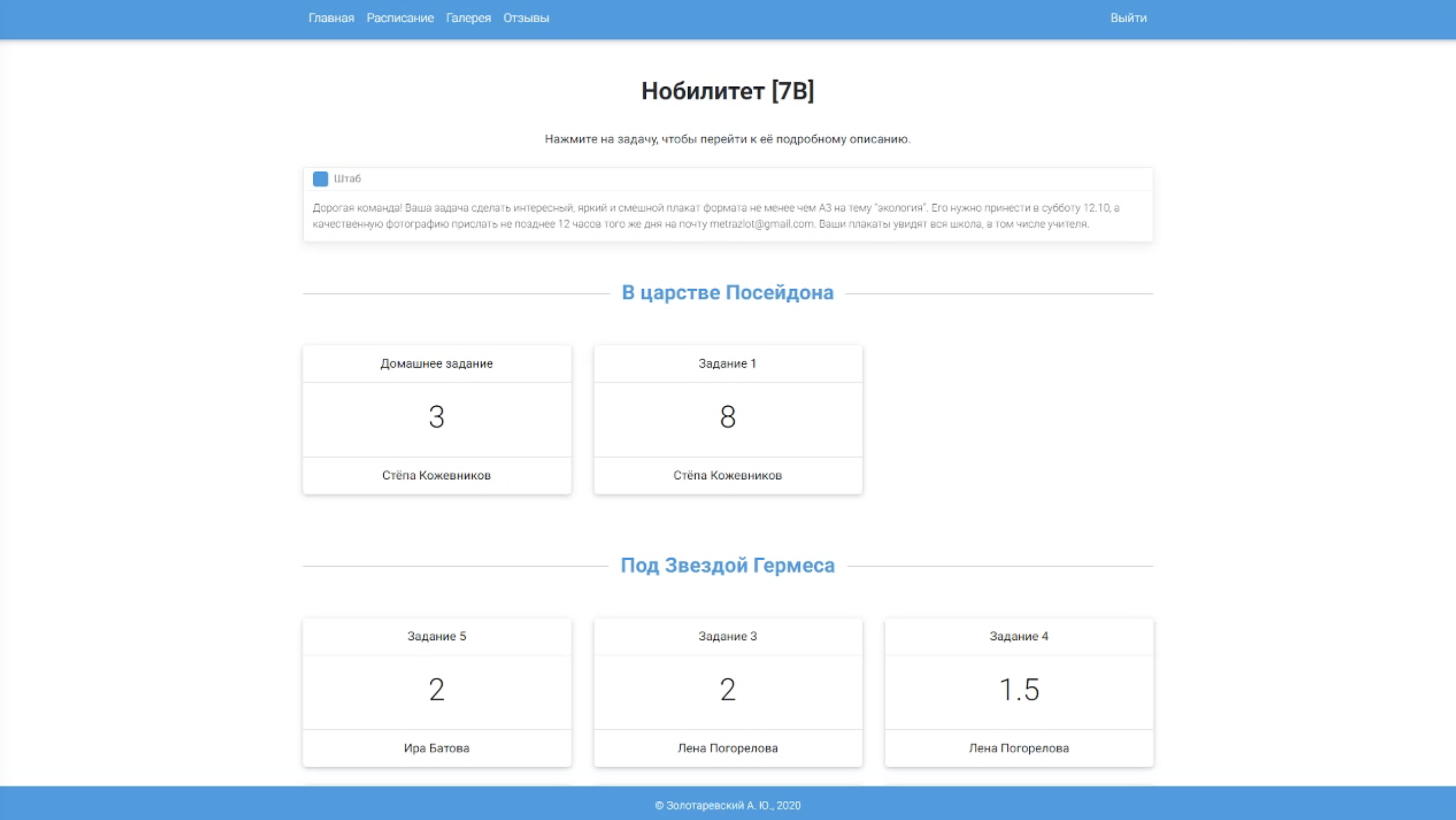
Task: Click the Нобилитет [7В] page heading
Action: click(728, 91)
